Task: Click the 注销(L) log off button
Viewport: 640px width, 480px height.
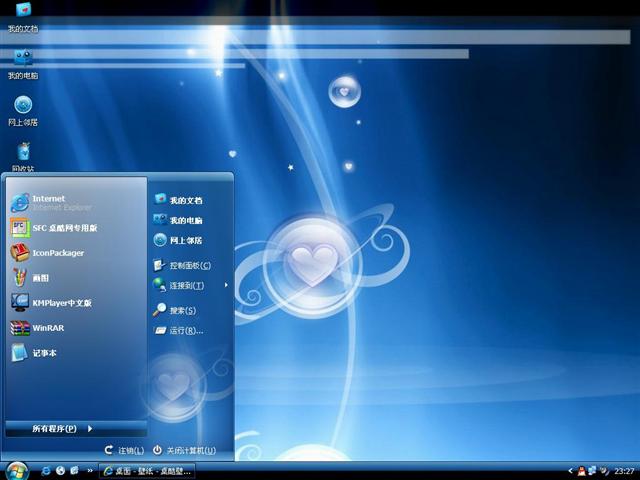Action: click(125, 450)
